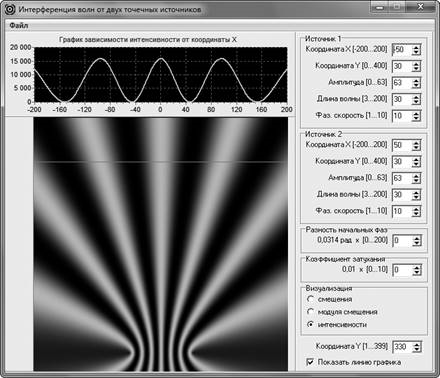Click the intensity graph peak at X equals 0
Screen dimensions: 440x378
161,59
